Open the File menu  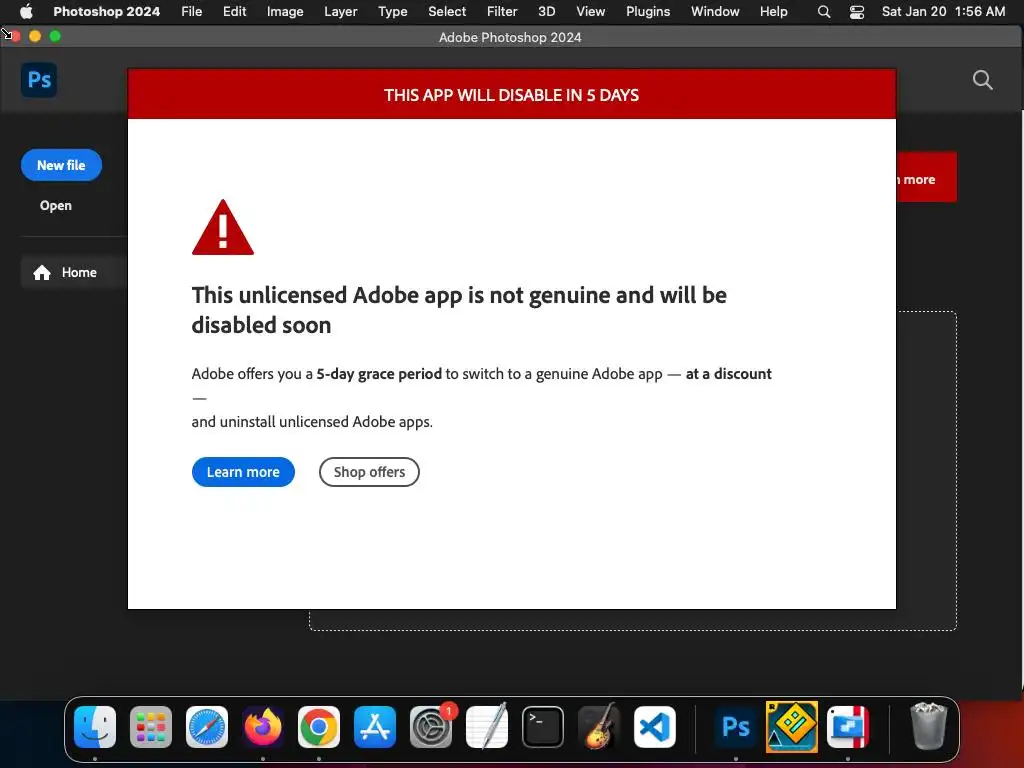pos(191,12)
